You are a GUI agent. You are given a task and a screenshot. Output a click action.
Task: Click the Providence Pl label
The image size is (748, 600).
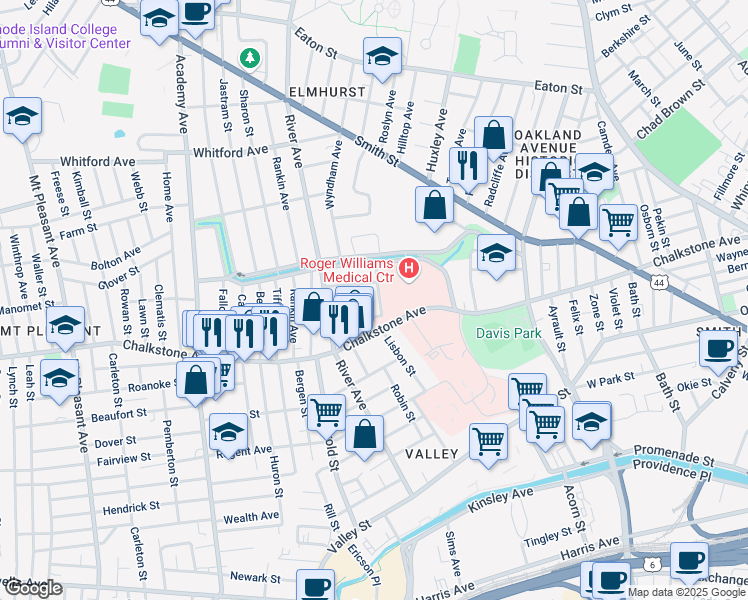point(672,470)
